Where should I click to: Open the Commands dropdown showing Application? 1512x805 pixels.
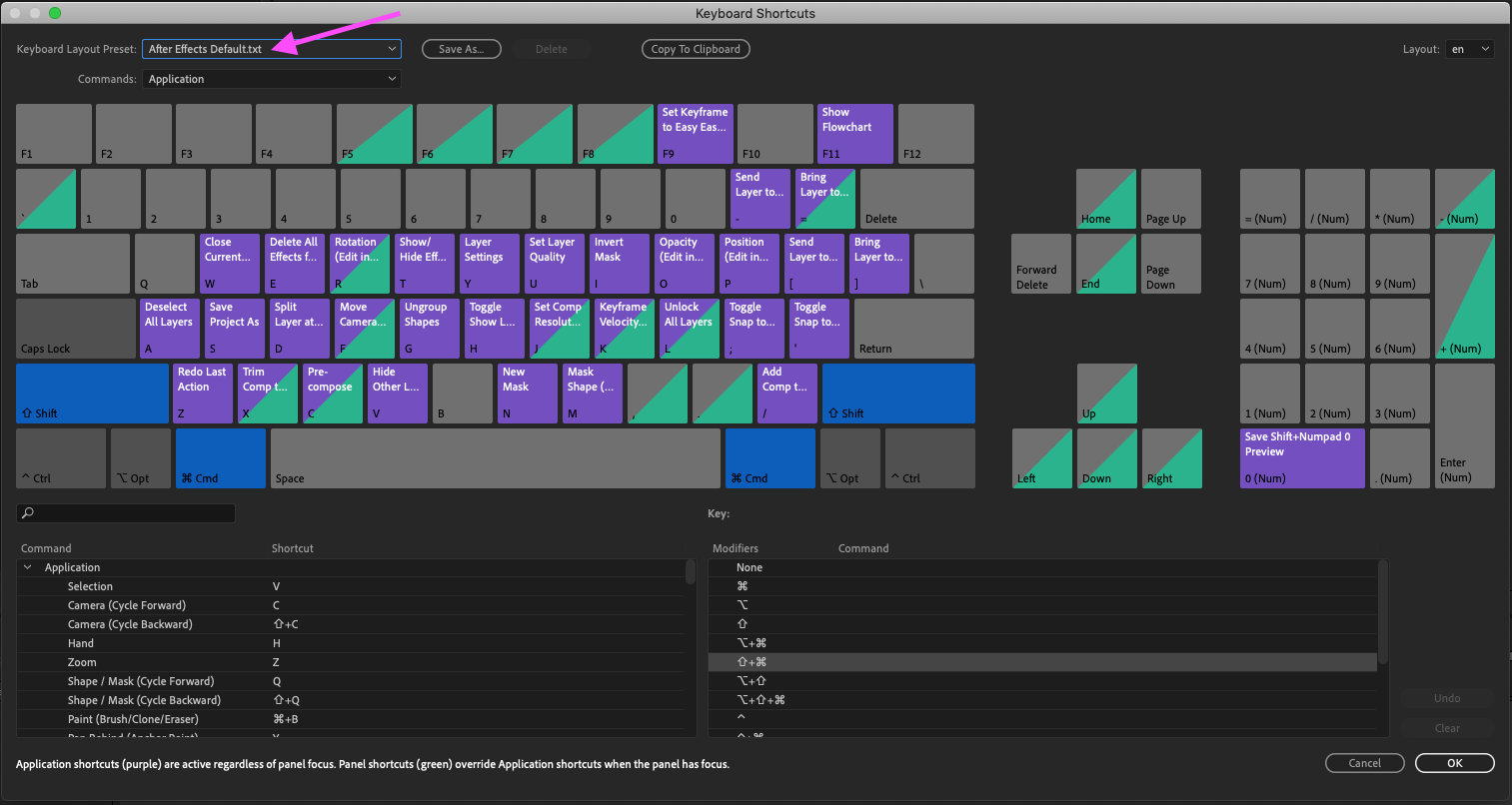click(272, 79)
